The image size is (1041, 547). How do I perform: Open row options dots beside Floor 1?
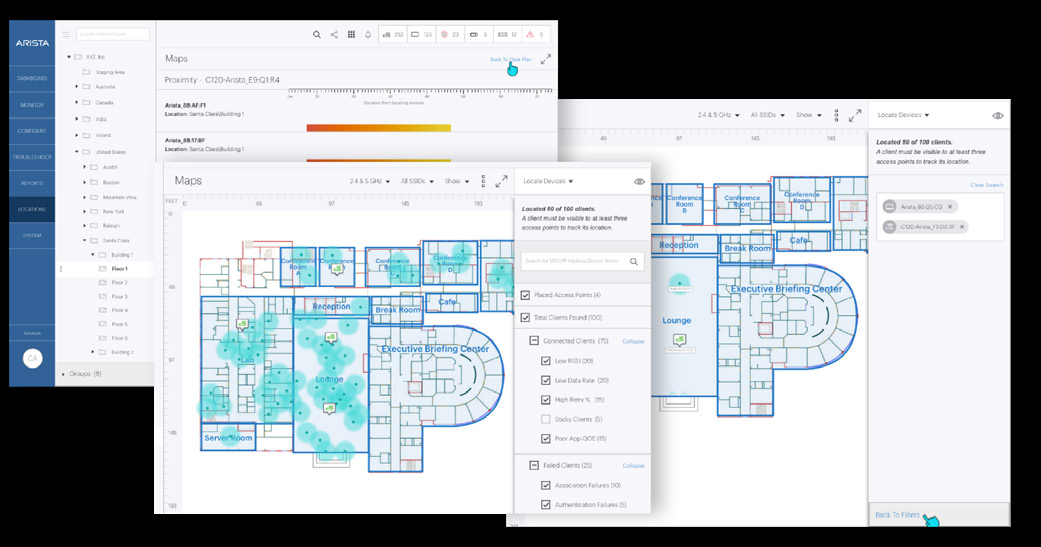61,269
